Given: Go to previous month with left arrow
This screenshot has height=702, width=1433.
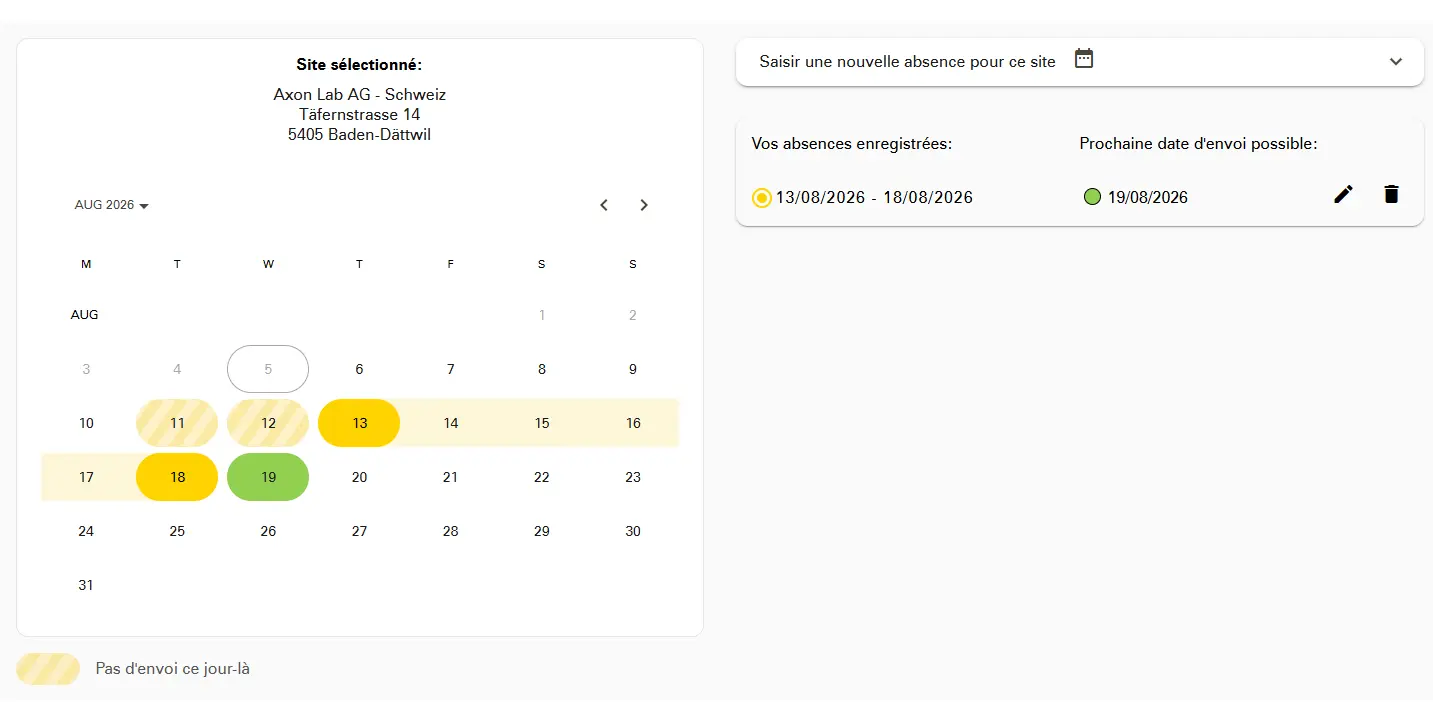Looking at the screenshot, I should pos(604,205).
